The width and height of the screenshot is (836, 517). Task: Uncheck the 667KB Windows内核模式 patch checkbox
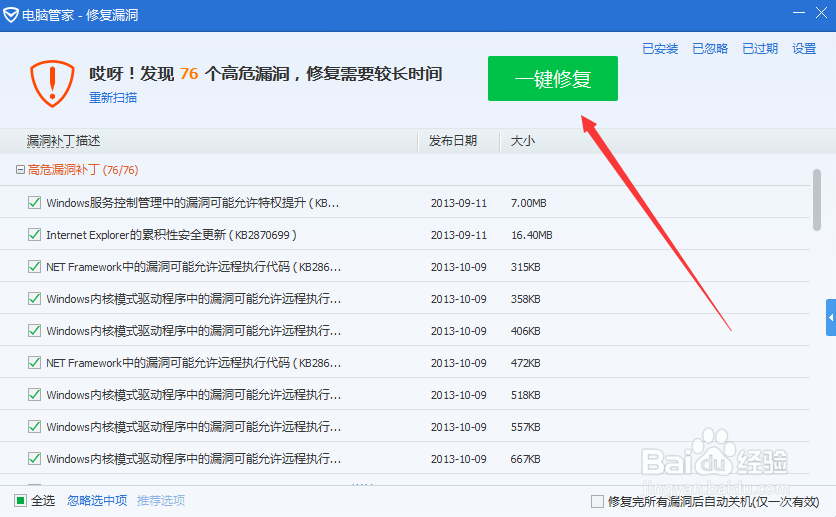coord(34,458)
